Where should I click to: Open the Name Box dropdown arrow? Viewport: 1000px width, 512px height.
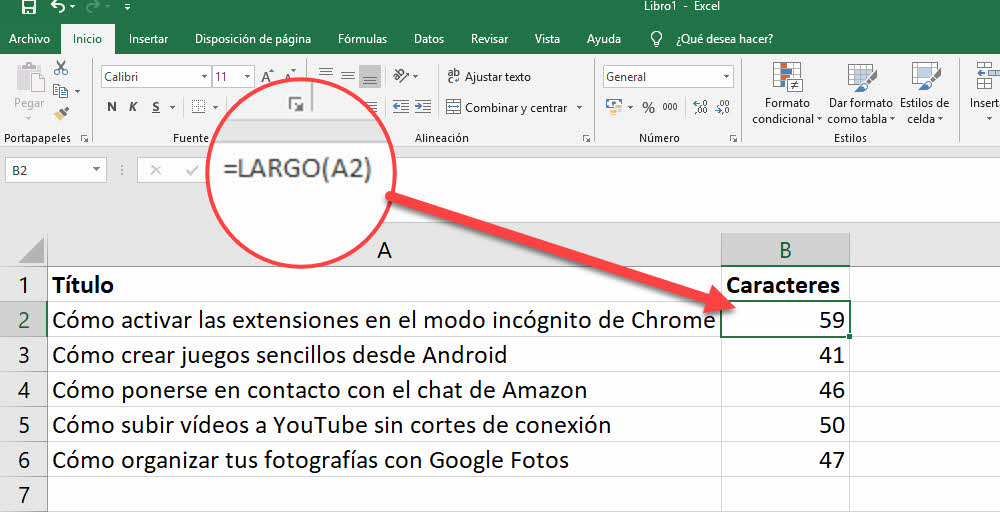[96, 171]
